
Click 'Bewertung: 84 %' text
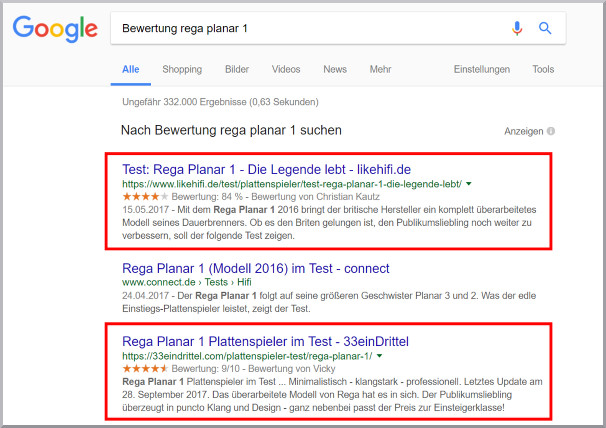pos(207,197)
